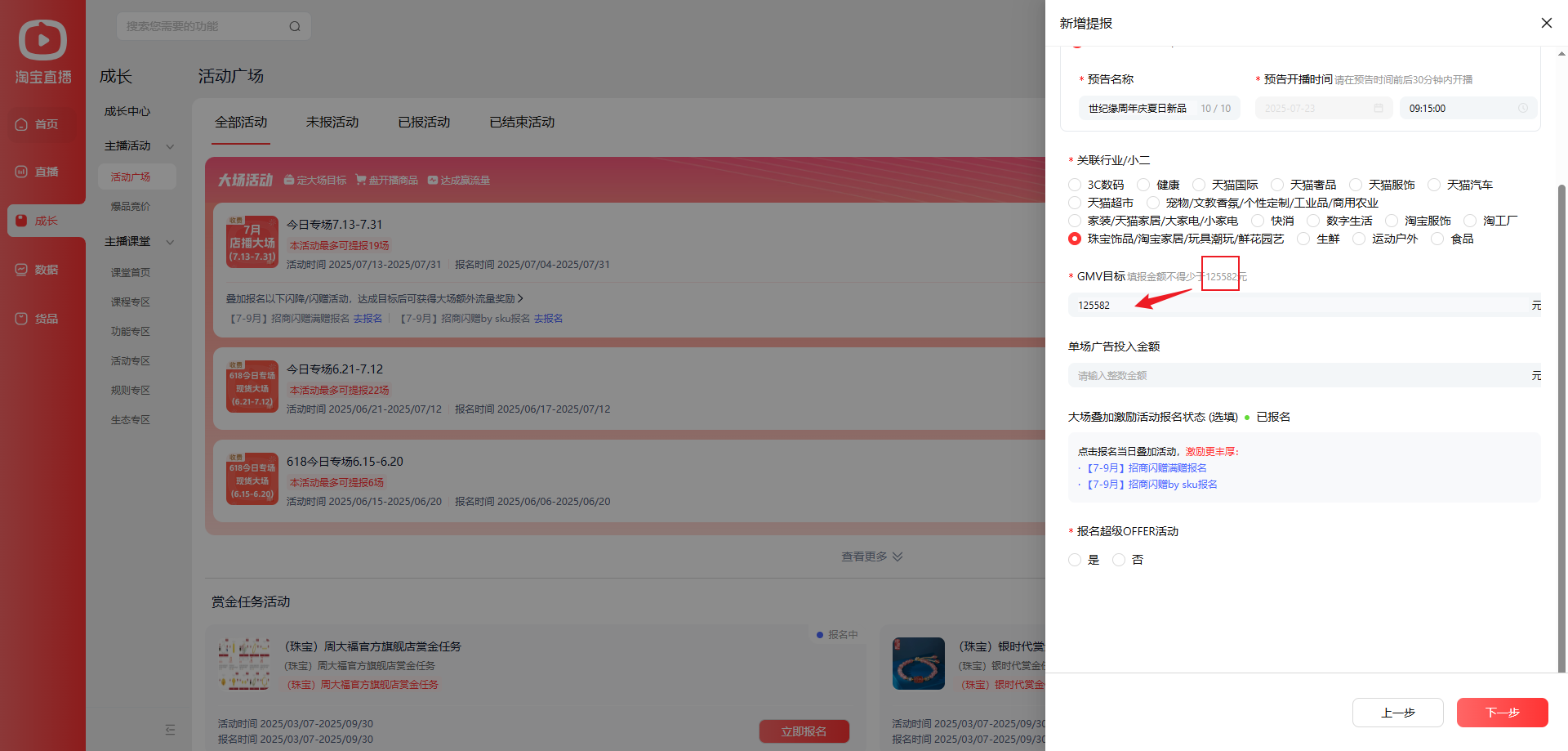This screenshot has height=751, width=1568.
Task: Open the 招商闪赠满赠报名 link in panel
Action: tap(1147, 468)
